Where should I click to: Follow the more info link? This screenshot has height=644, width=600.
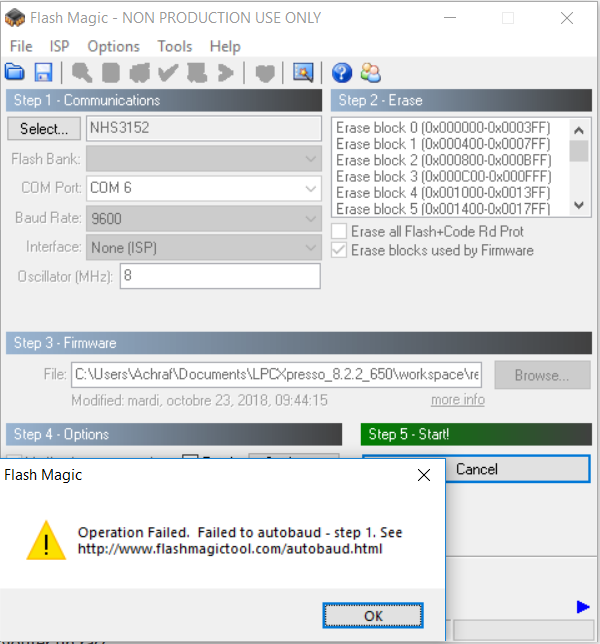[x=458, y=400]
